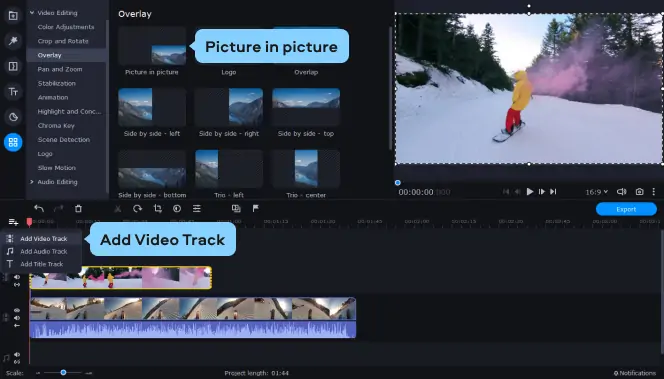
Task: Click the Add Track icon above the tracks
Action: pos(13,222)
